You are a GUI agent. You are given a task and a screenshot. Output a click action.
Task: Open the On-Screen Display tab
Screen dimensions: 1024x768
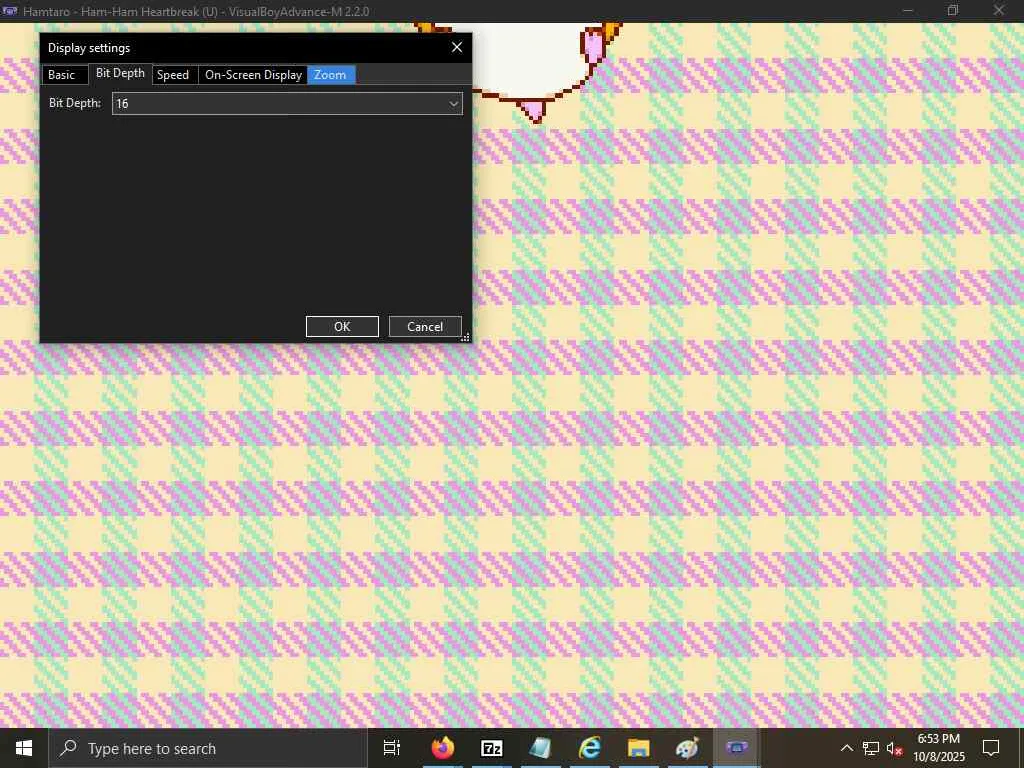click(253, 75)
